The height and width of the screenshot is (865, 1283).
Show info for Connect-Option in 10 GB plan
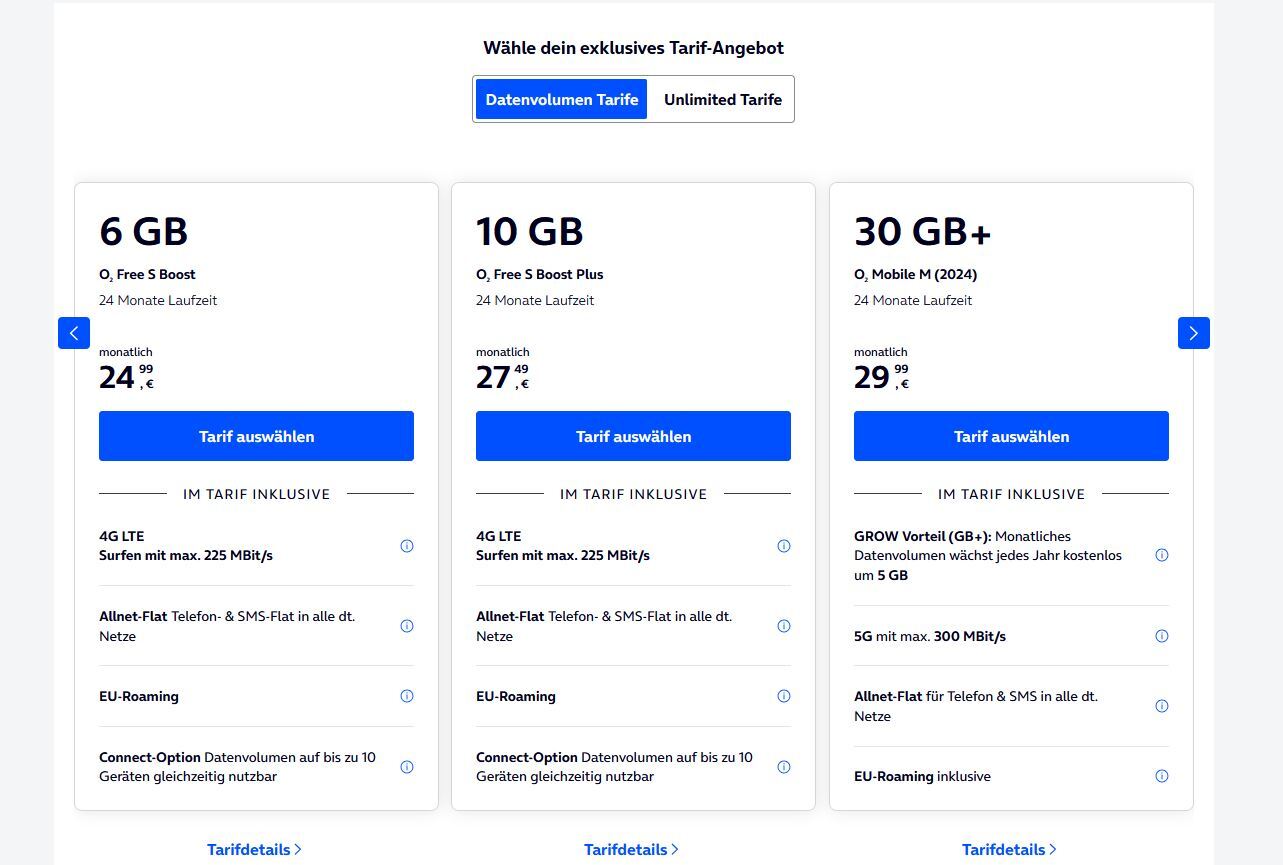click(784, 767)
